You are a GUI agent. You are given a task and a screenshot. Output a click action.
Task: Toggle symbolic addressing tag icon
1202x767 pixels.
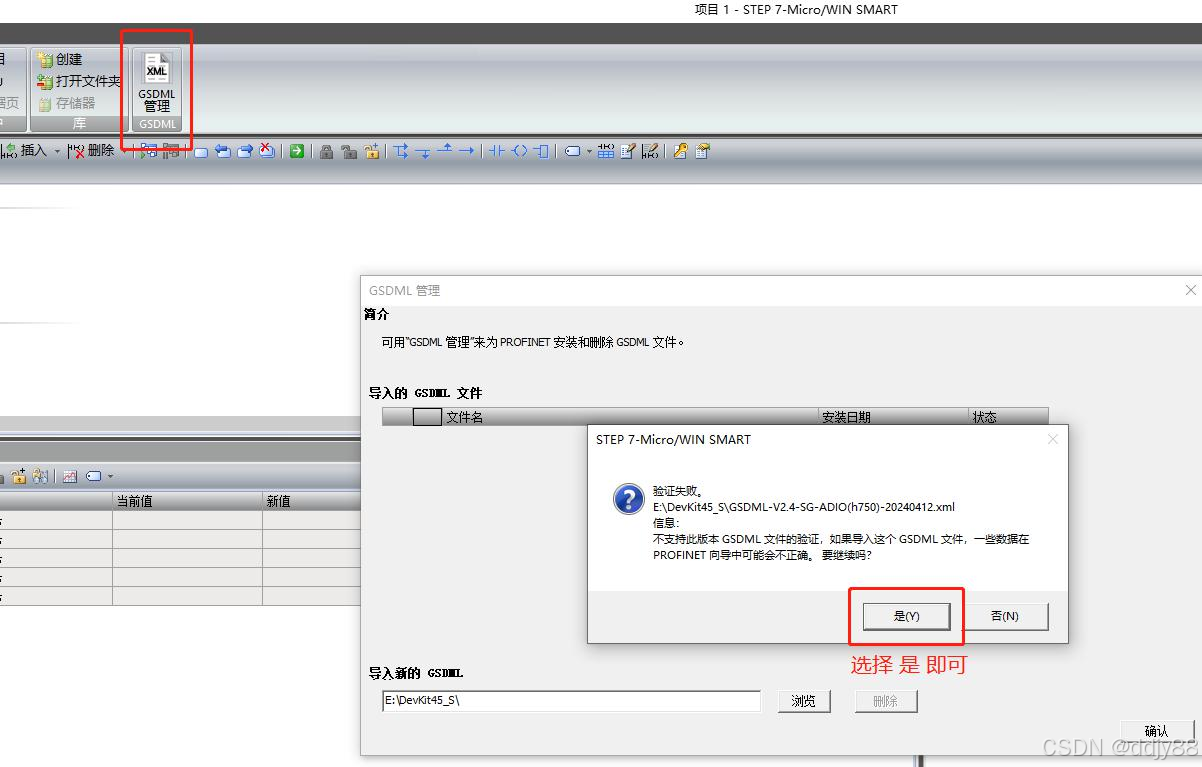point(572,152)
